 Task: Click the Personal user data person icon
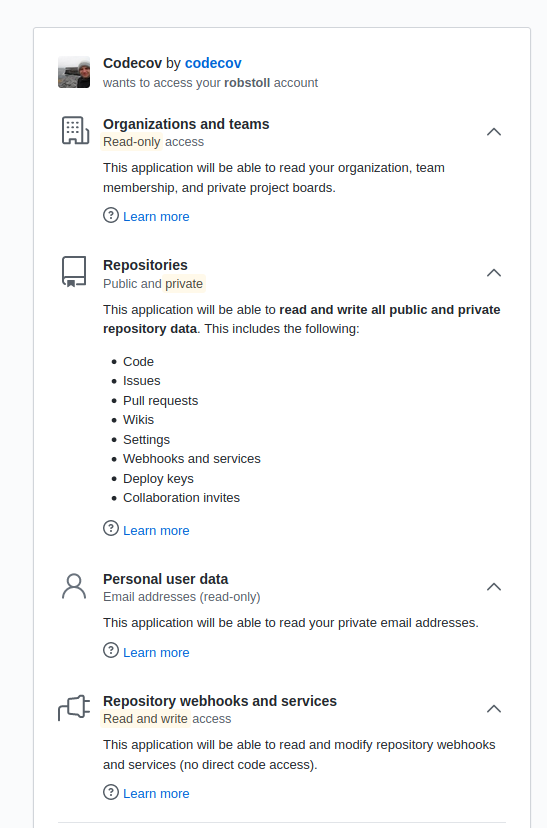(74, 587)
